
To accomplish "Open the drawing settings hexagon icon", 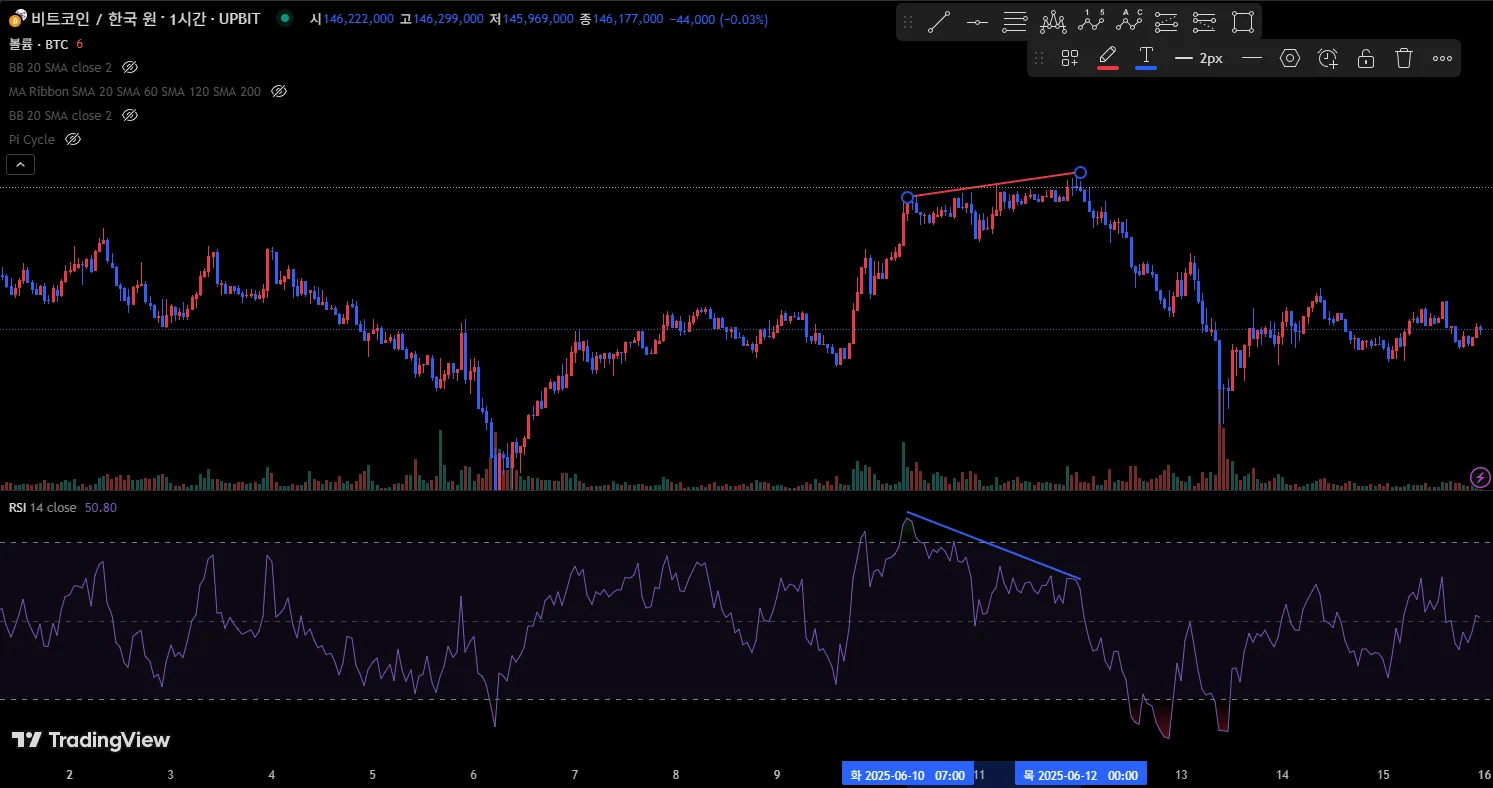I will pos(1290,58).
